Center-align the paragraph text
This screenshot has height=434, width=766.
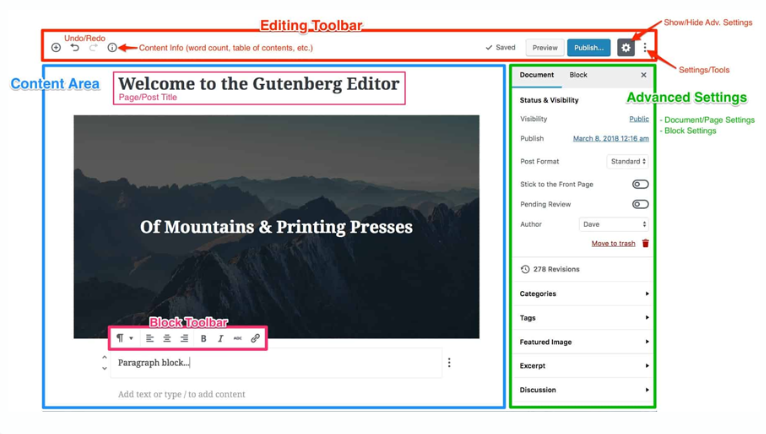pos(167,338)
